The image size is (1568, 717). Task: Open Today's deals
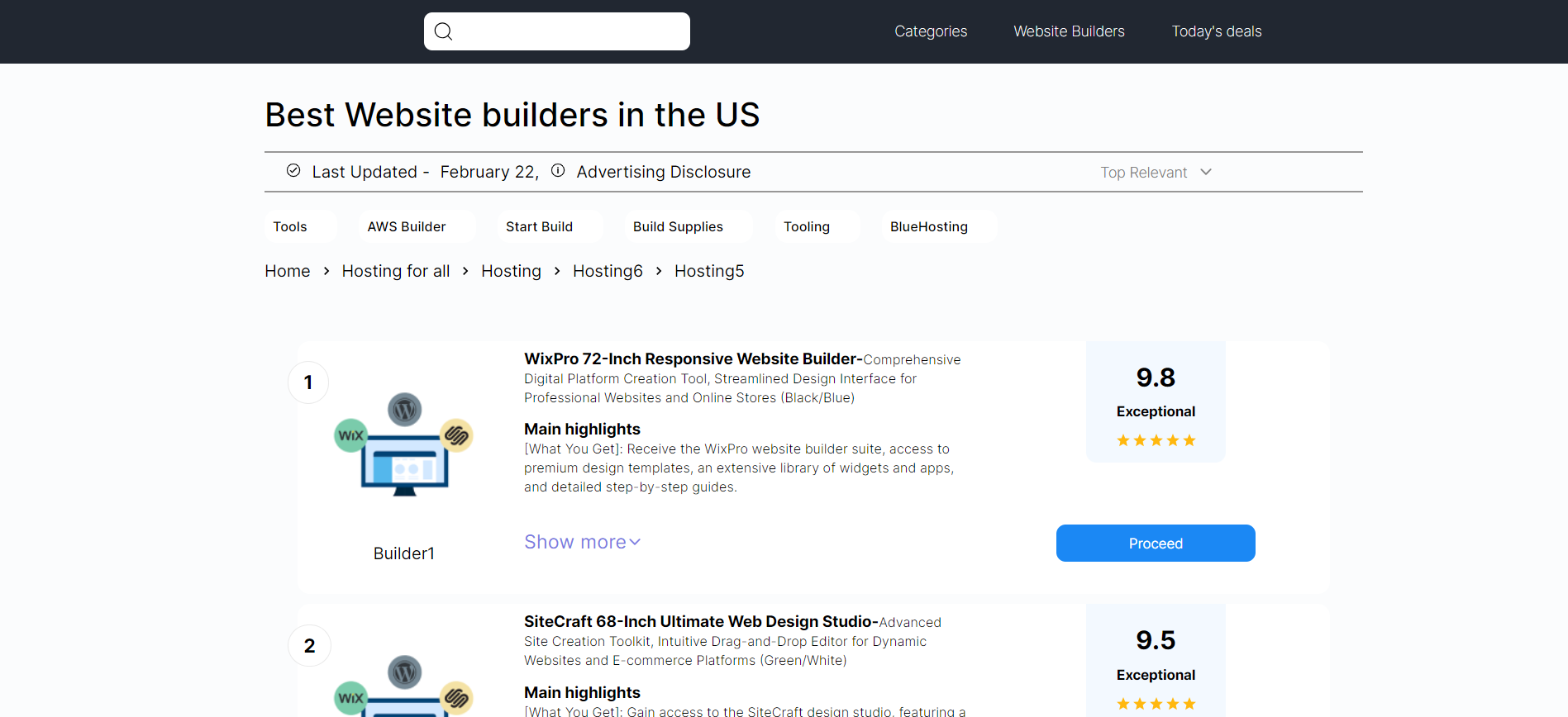pyautogui.click(x=1216, y=31)
